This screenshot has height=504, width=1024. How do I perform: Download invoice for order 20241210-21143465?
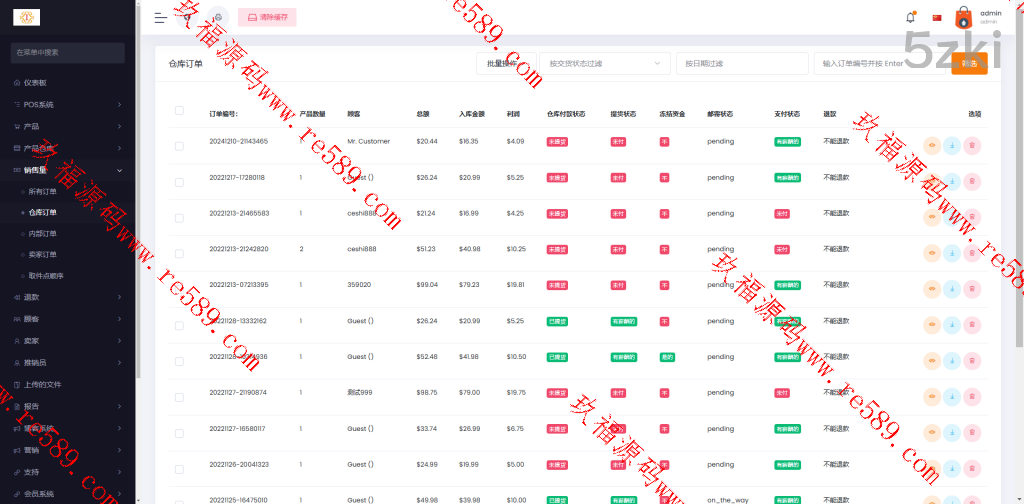(952, 146)
